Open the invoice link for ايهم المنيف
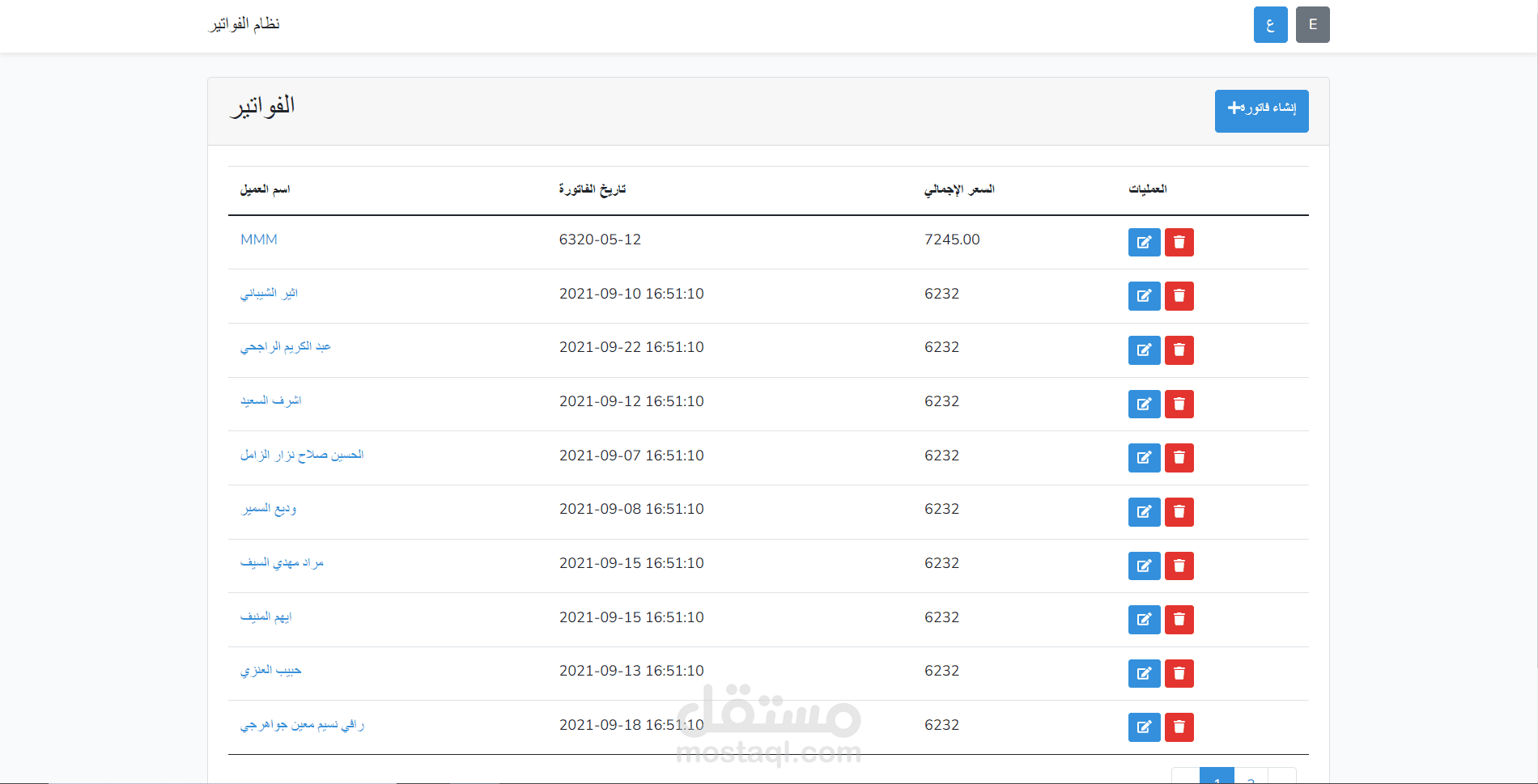This screenshot has width=1538, height=784. (268, 617)
